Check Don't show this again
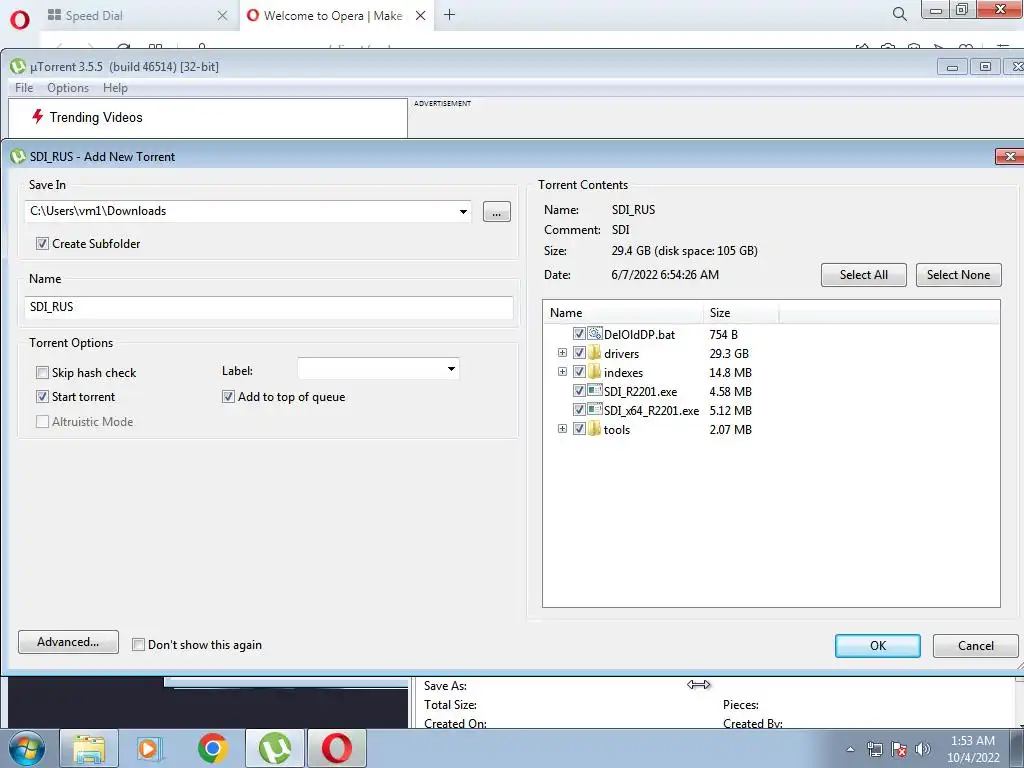 tap(138, 645)
